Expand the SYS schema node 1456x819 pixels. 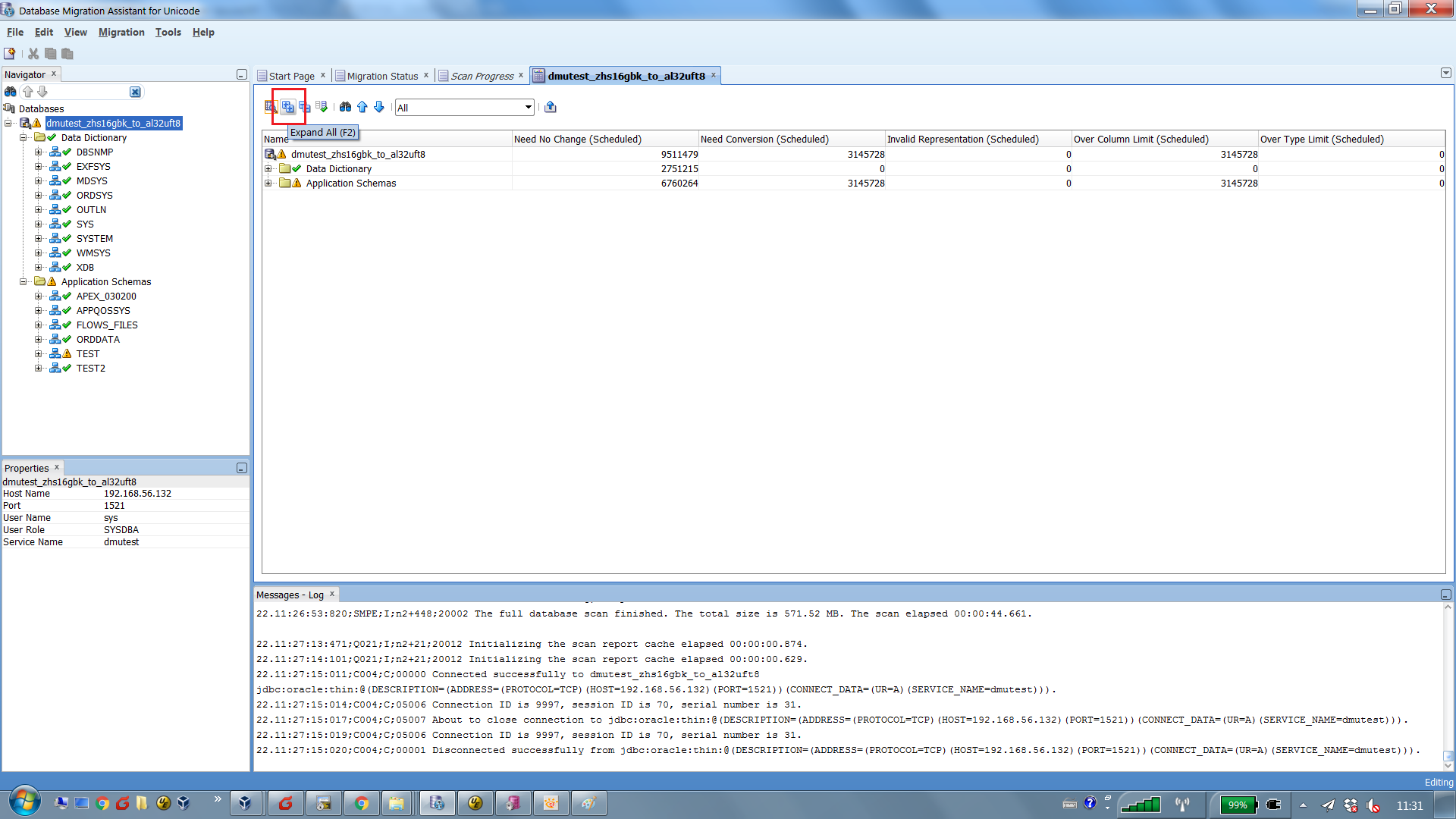[39, 224]
